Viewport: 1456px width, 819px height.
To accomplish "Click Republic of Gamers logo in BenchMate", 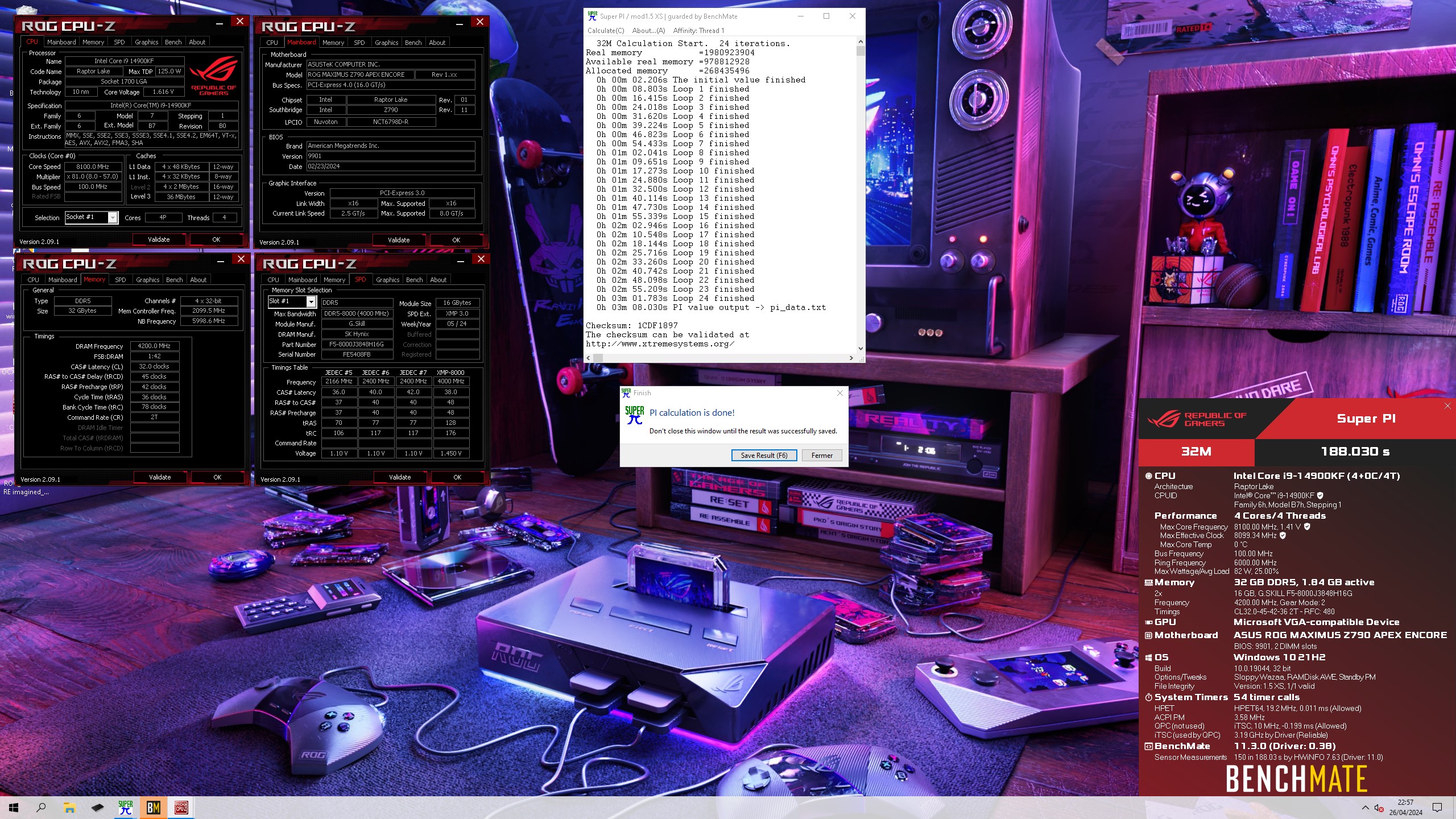I will pyautogui.click(x=1197, y=419).
